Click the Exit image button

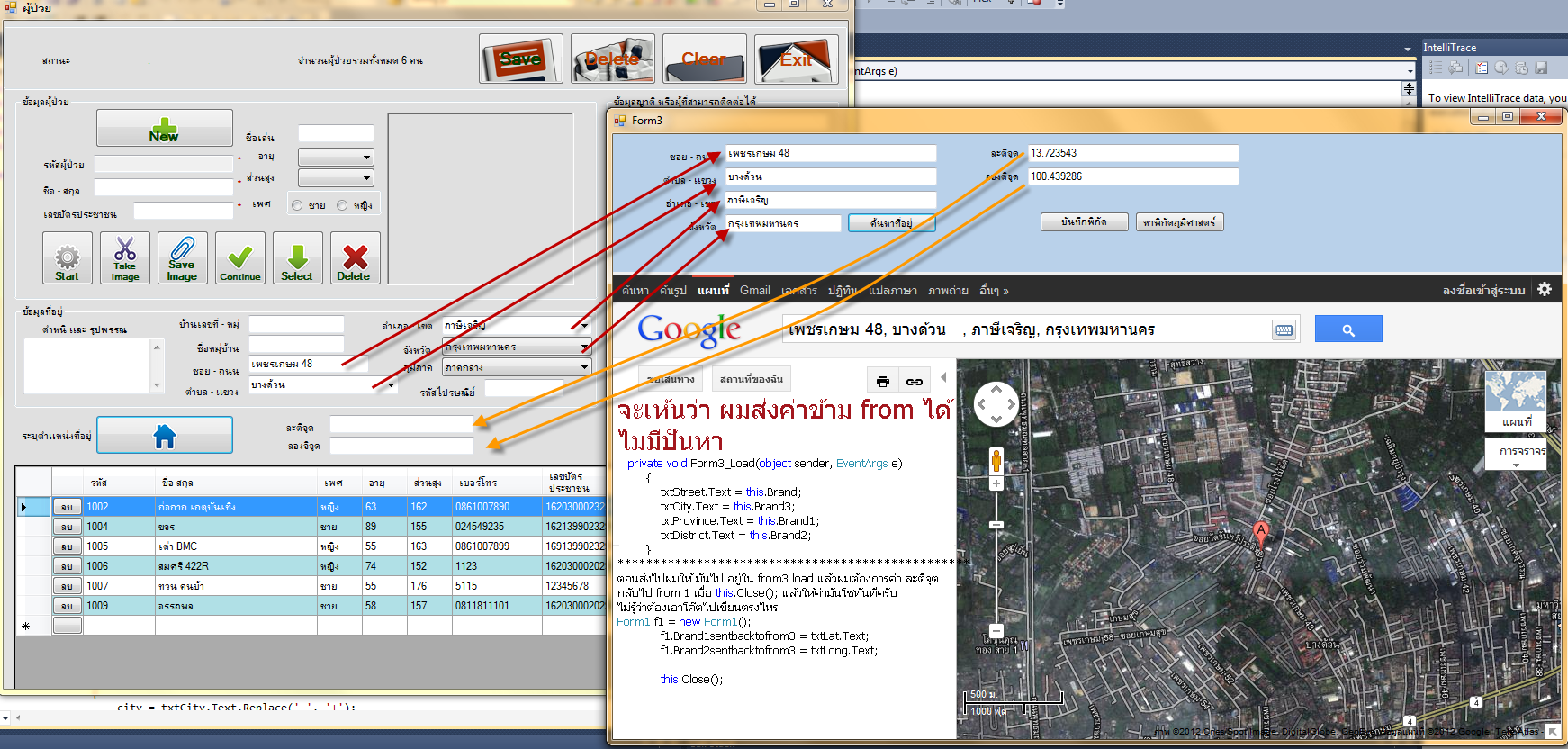tap(797, 59)
